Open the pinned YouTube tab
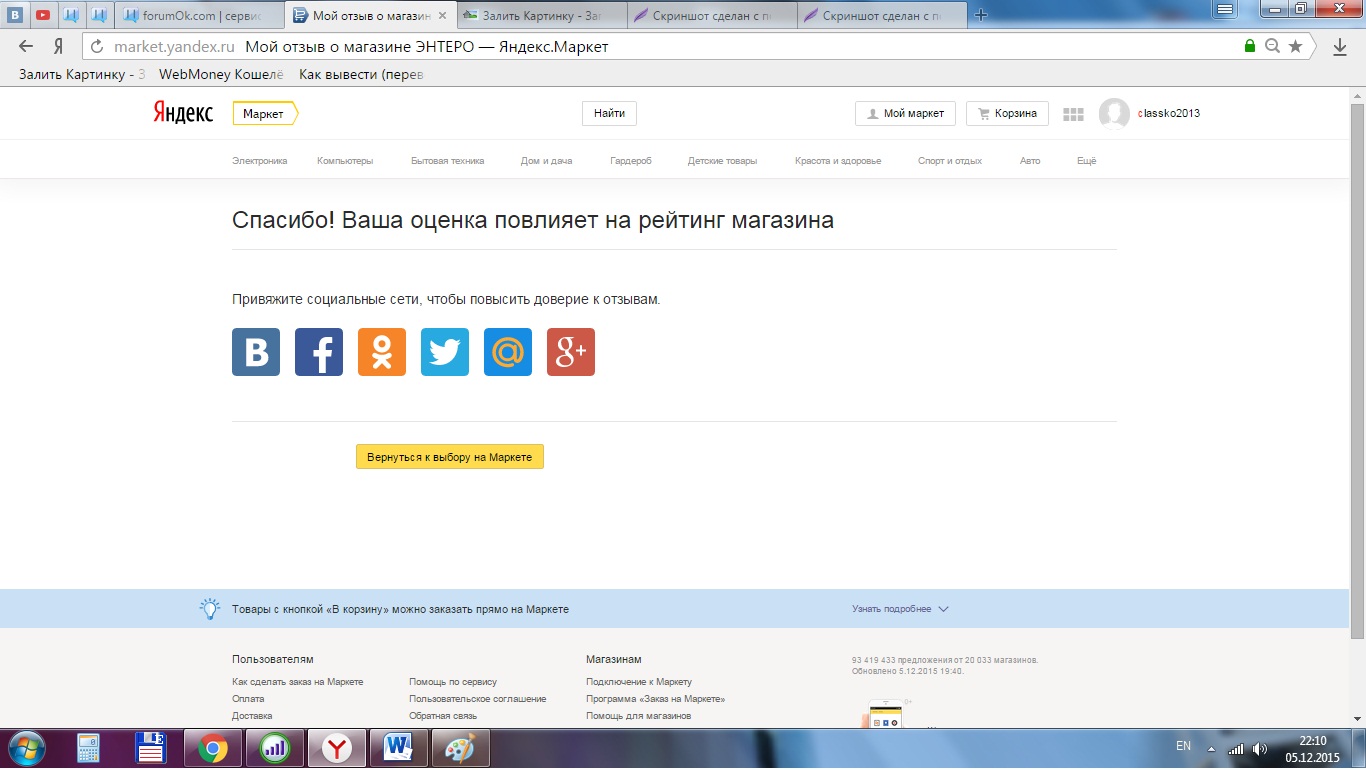The height and width of the screenshot is (770, 1366). pos(43,15)
